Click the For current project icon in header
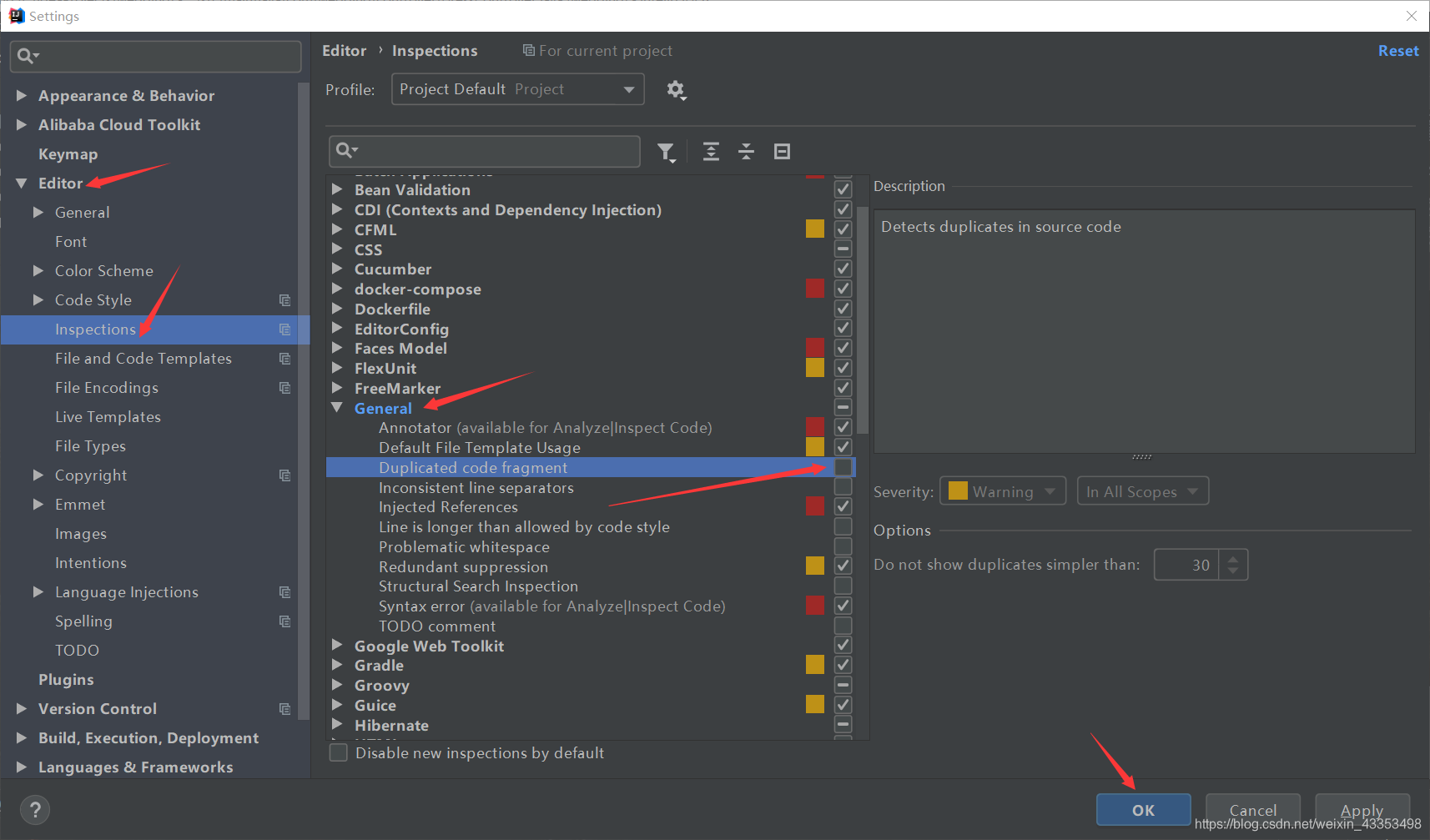Viewport: 1430px width, 840px height. [528, 50]
